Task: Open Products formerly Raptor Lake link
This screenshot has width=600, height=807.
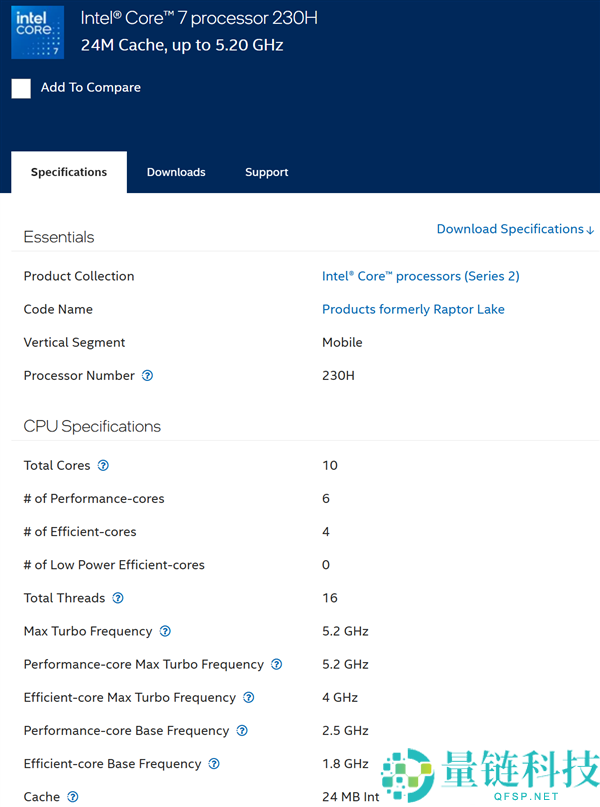Action: point(413,309)
